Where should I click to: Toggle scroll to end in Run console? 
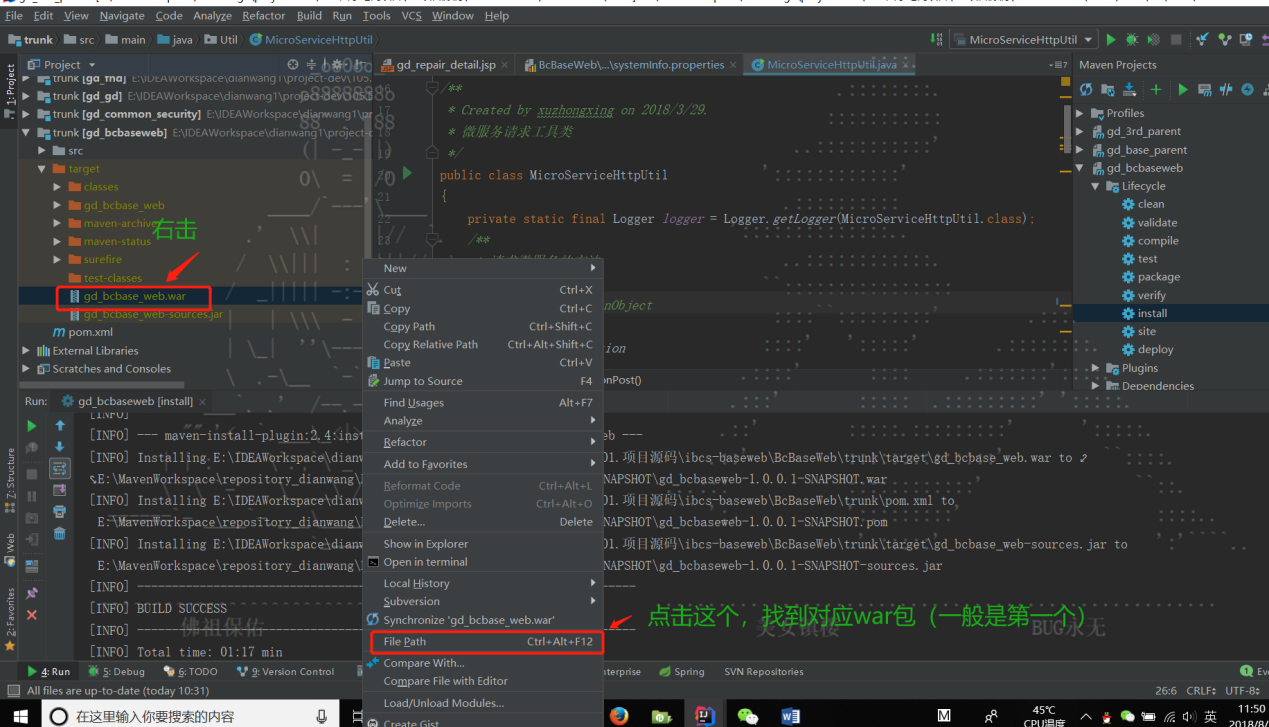coord(60,489)
